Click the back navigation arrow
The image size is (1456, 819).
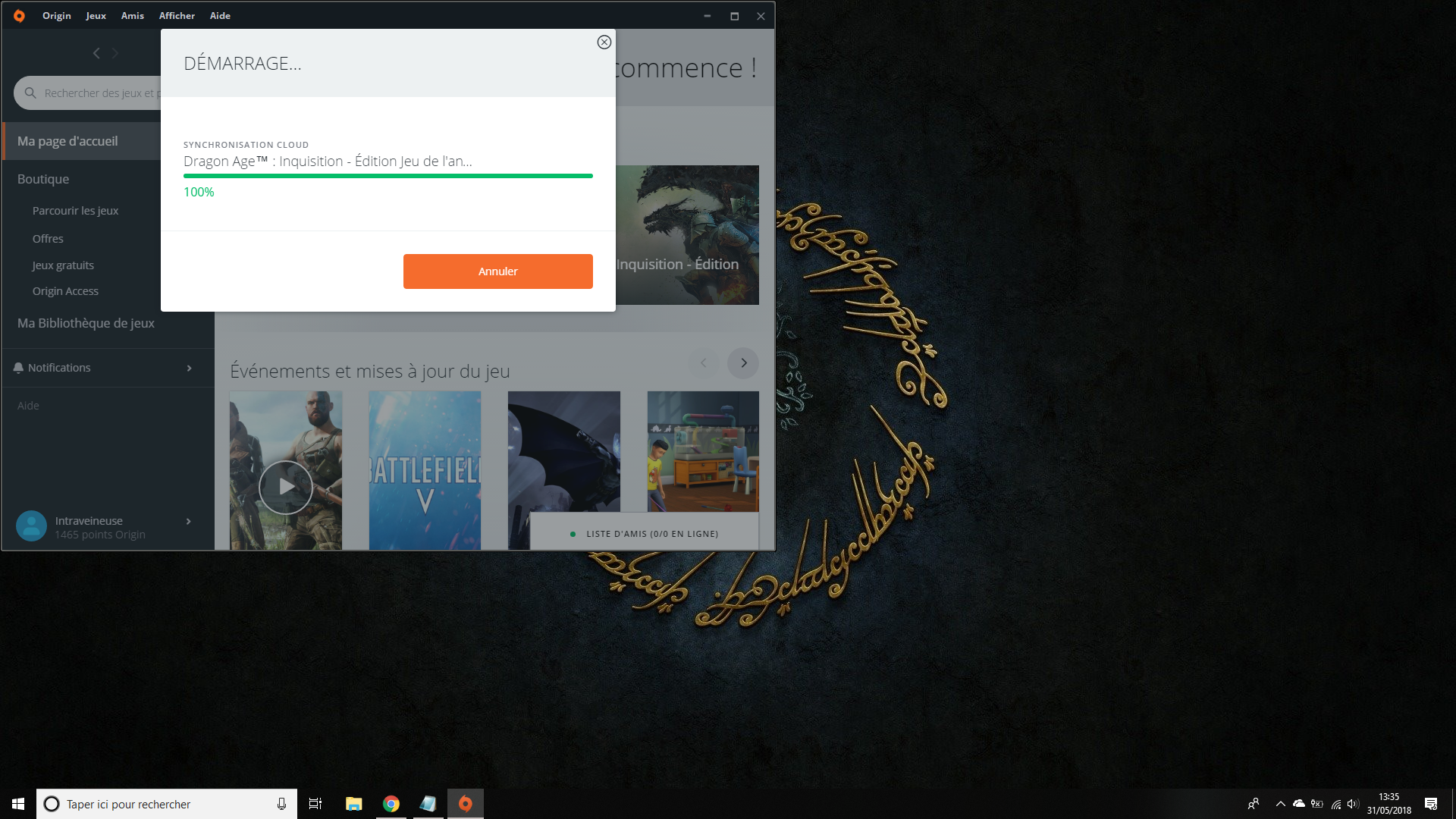tap(96, 53)
